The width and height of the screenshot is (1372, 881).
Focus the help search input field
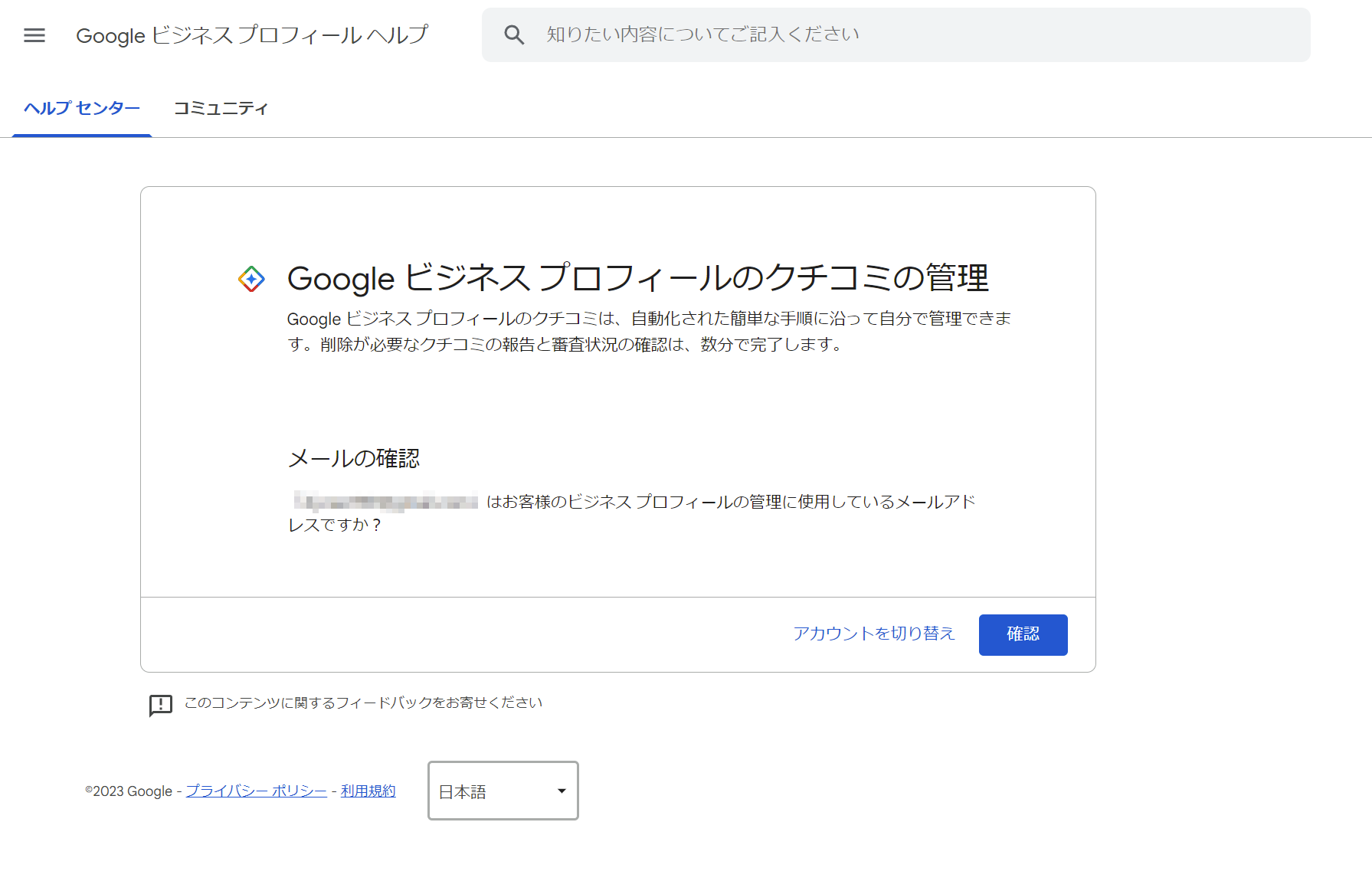(x=919, y=35)
